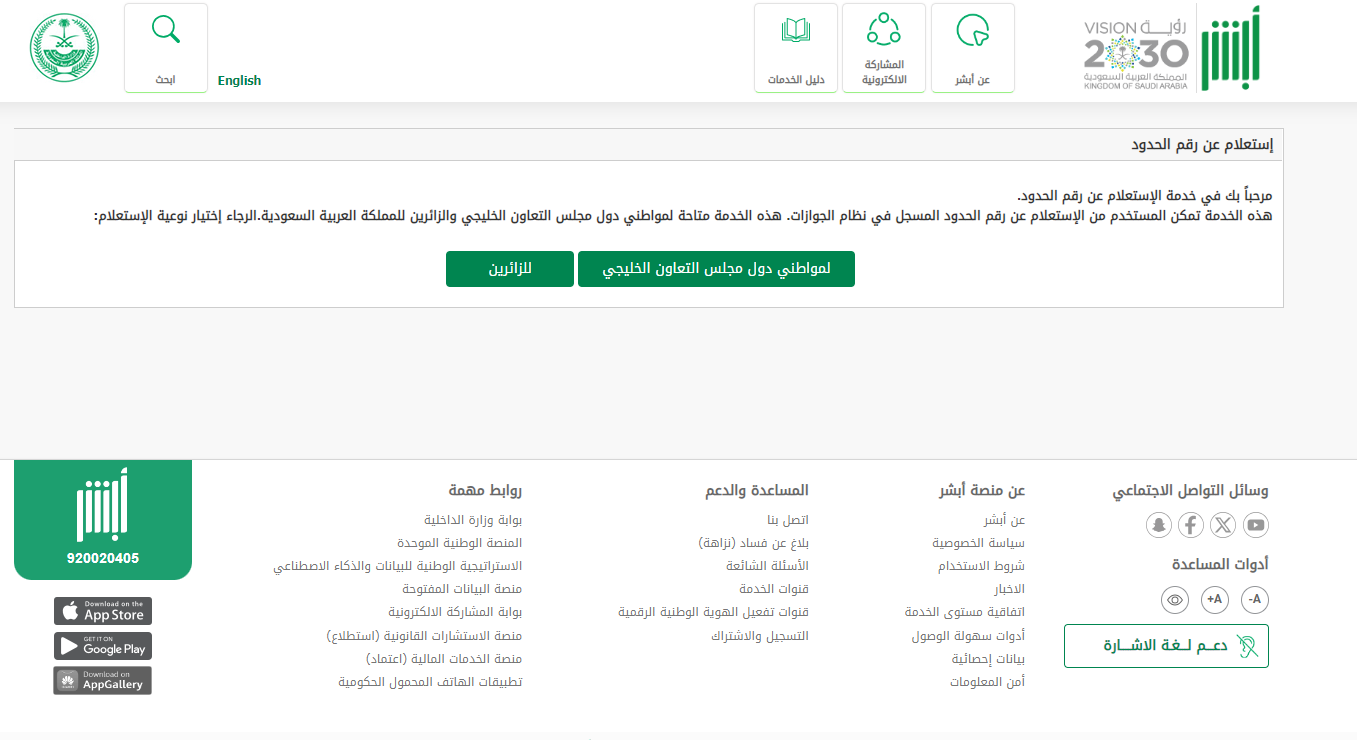Switch site language to English
1357x740 pixels.
(239, 81)
